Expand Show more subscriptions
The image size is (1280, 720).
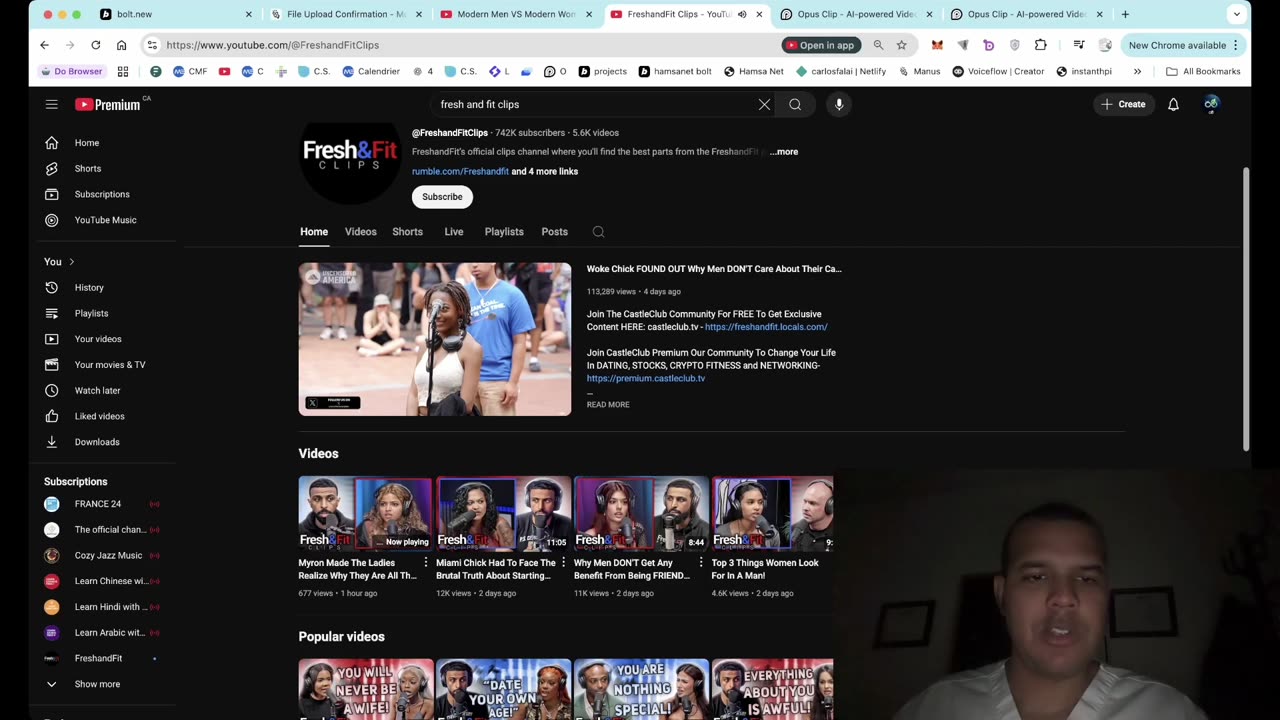(97, 684)
